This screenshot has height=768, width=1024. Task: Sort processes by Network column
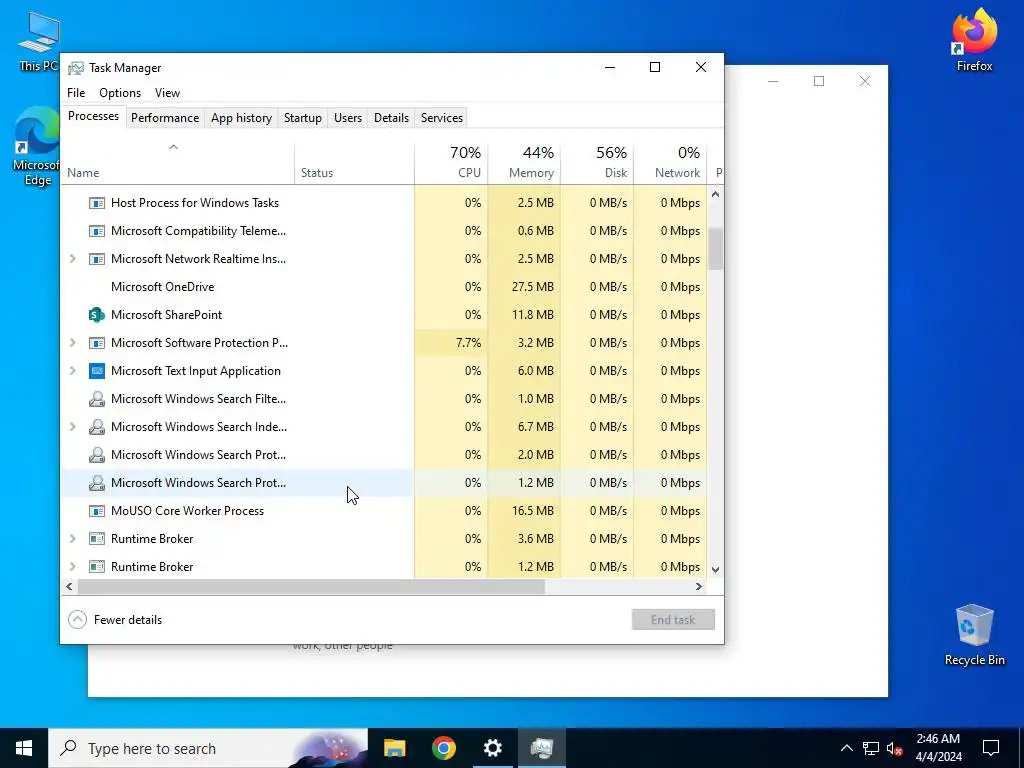671,162
